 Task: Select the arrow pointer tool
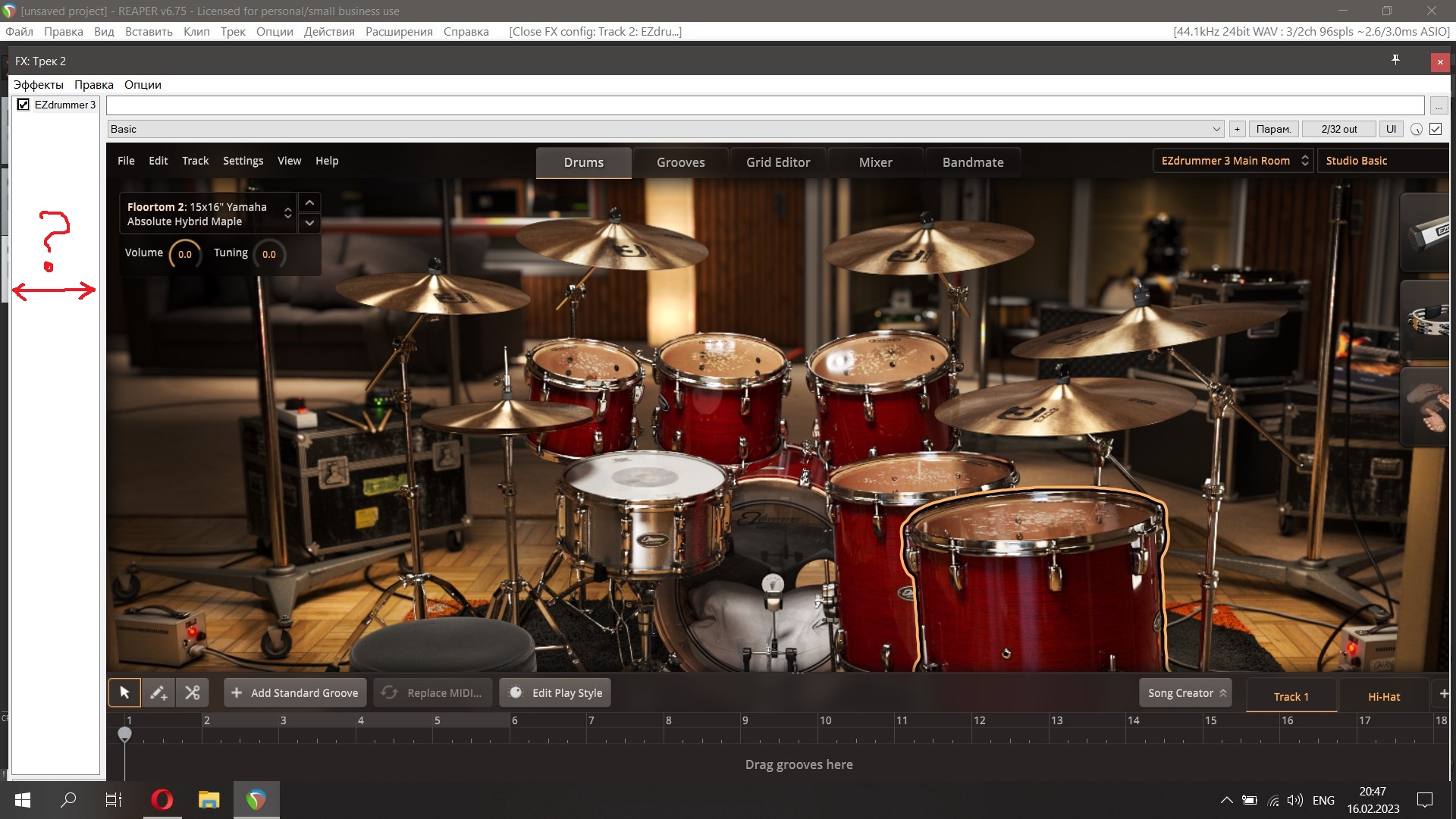(124, 692)
